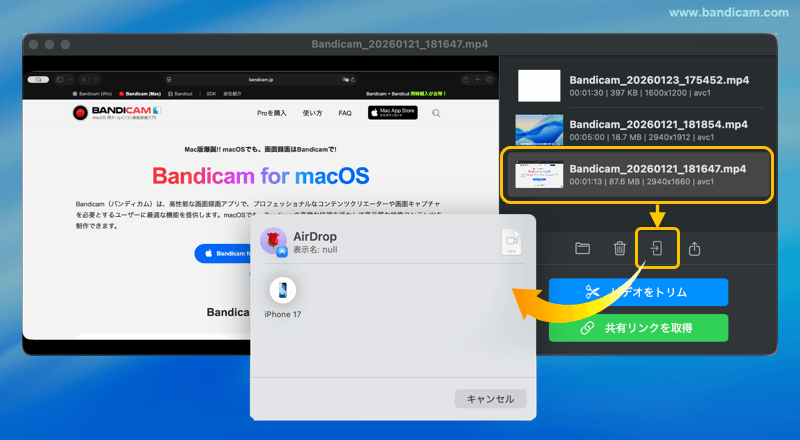Click the Mac App Store badge in preview
Image resolution: width=800 pixels, height=440 pixels.
[393, 113]
